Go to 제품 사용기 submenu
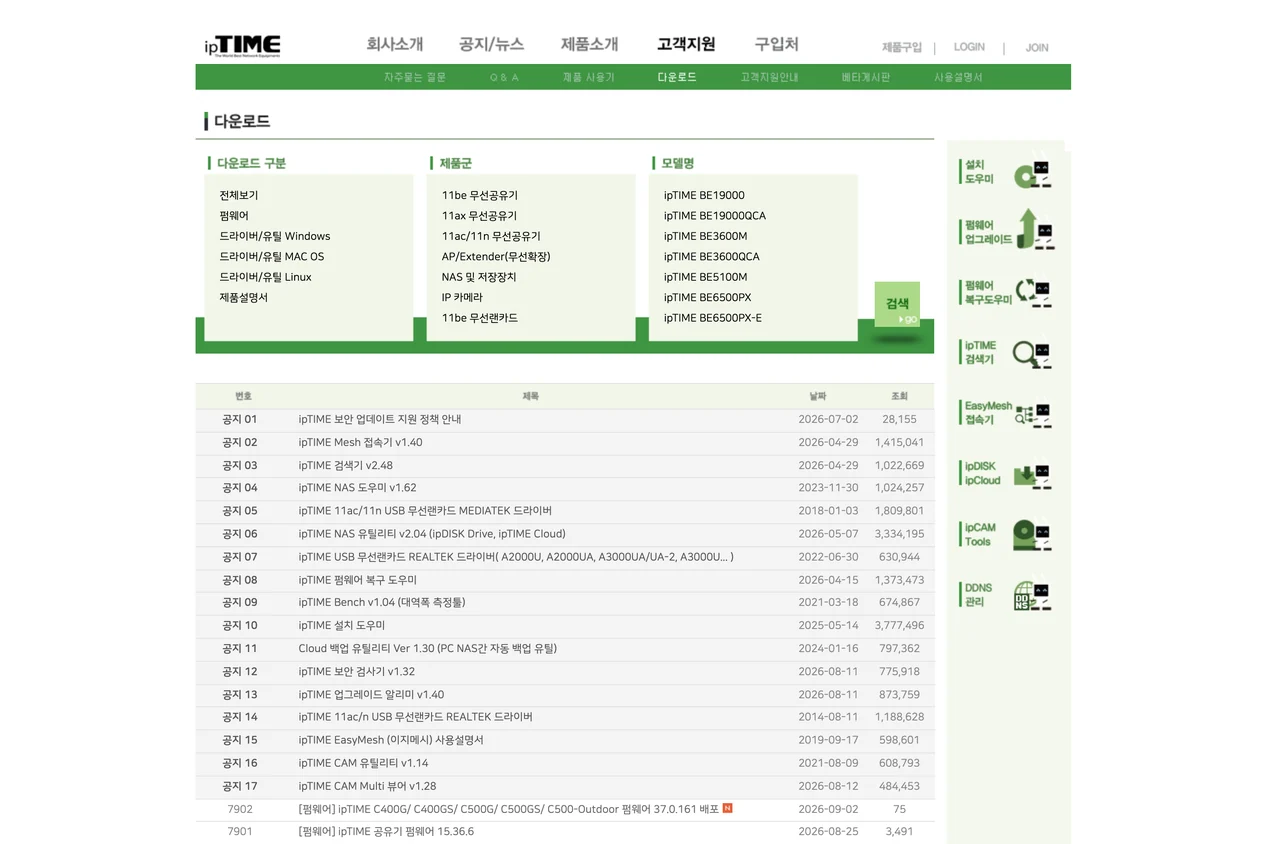Screen dimensions: 1280x844 point(589,77)
